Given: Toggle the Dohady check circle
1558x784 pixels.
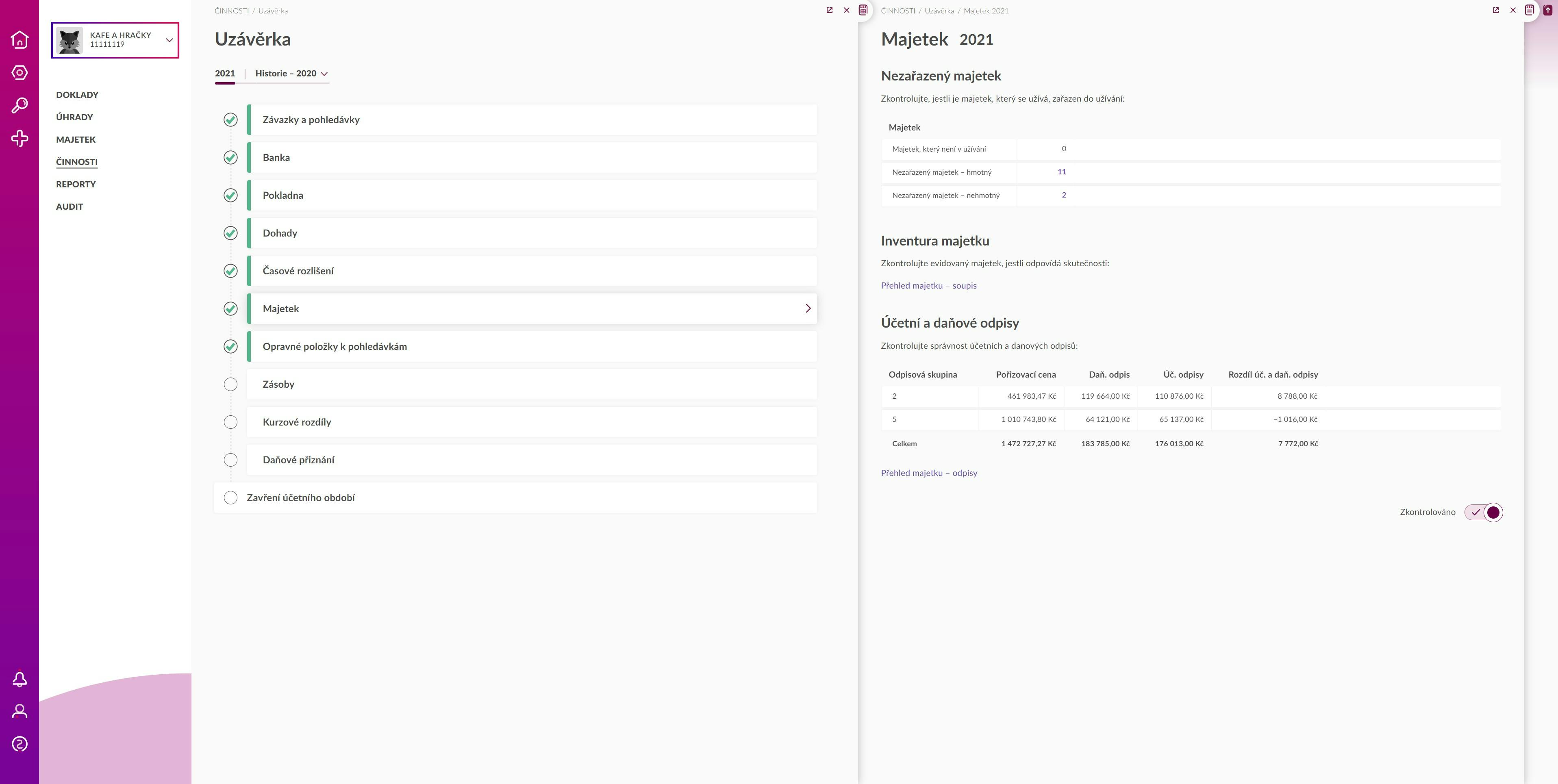Looking at the screenshot, I should tap(230, 233).
